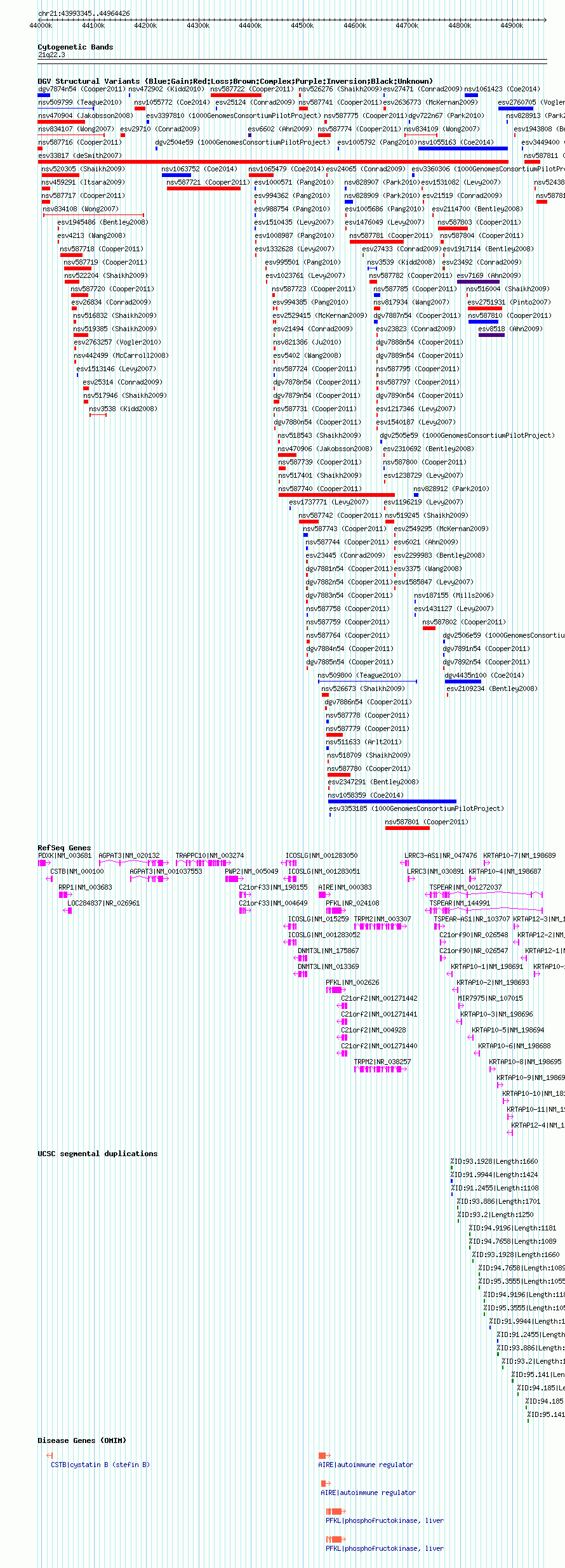Click the nsv1061423 (Coe2014) variant label
The width and height of the screenshot is (565, 1568).
(502, 89)
